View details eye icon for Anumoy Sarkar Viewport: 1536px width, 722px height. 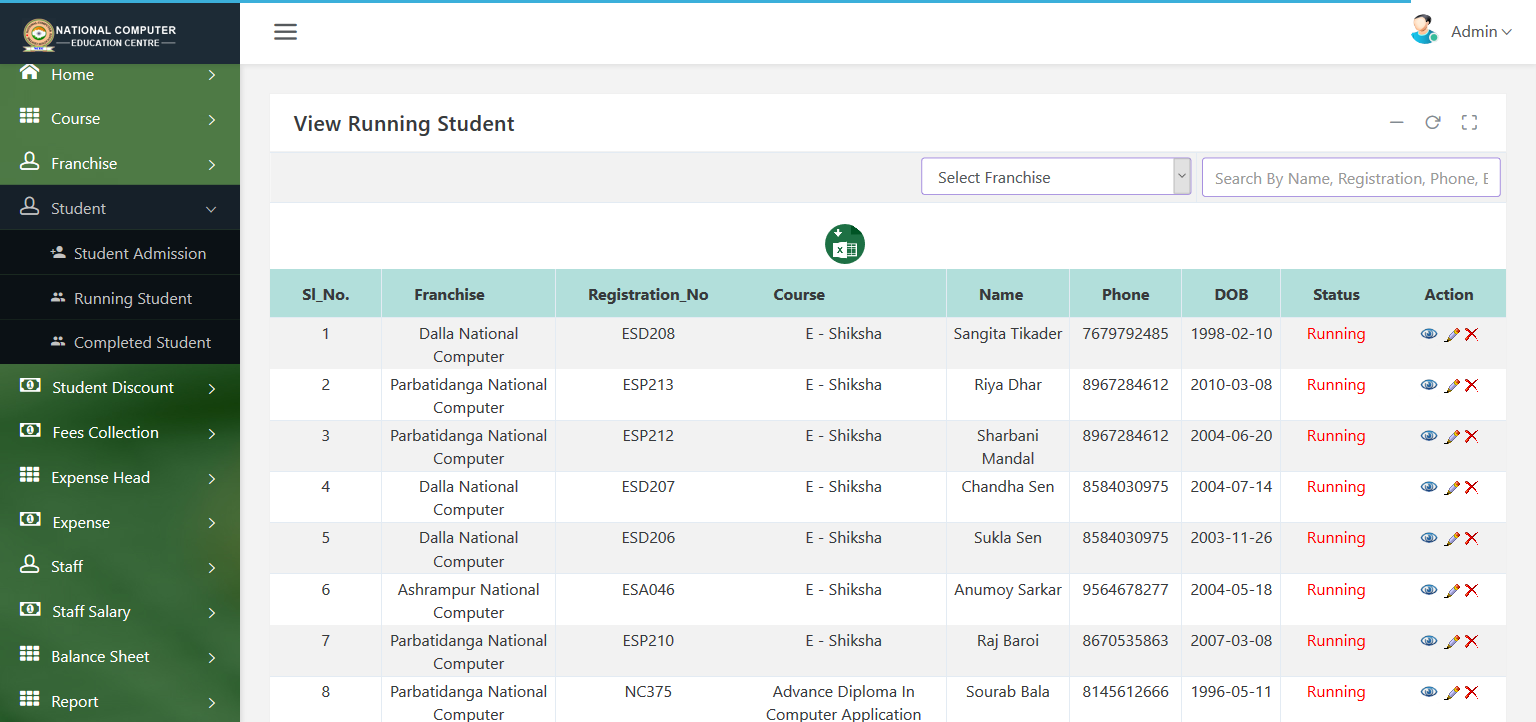tap(1429, 590)
